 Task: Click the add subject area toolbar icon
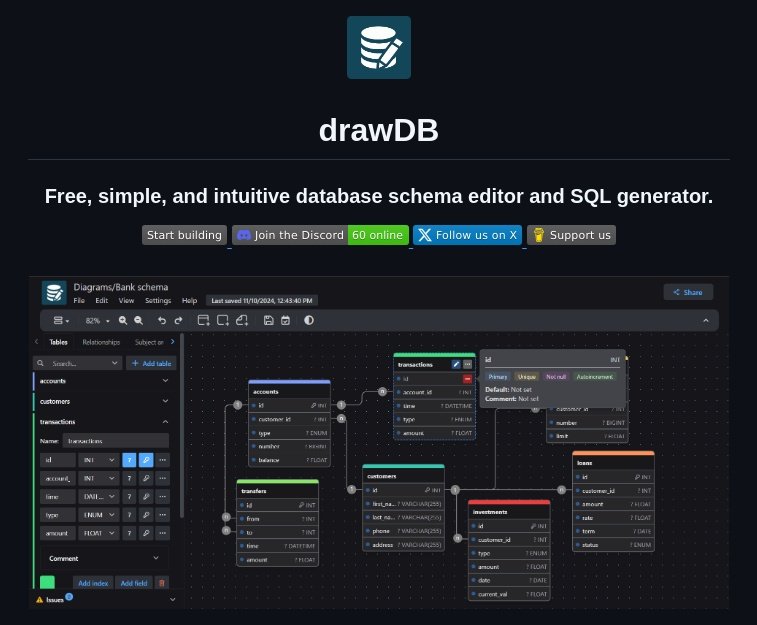223,320
